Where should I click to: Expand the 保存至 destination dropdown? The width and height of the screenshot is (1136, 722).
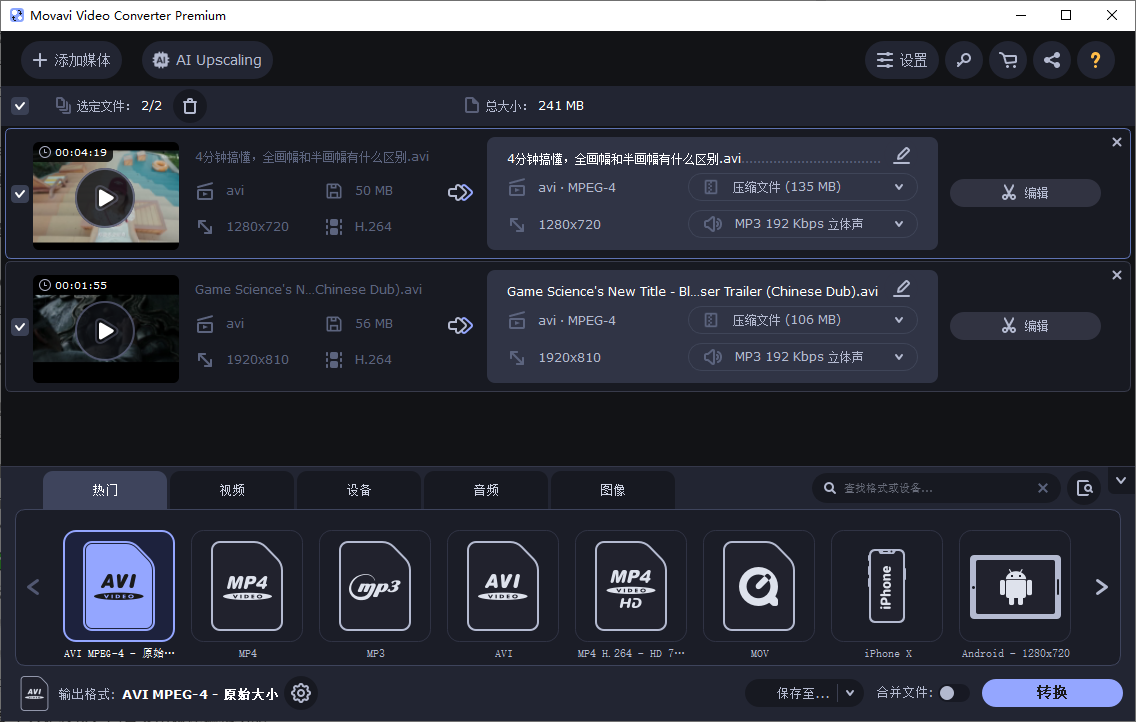(x=848, y=692)
